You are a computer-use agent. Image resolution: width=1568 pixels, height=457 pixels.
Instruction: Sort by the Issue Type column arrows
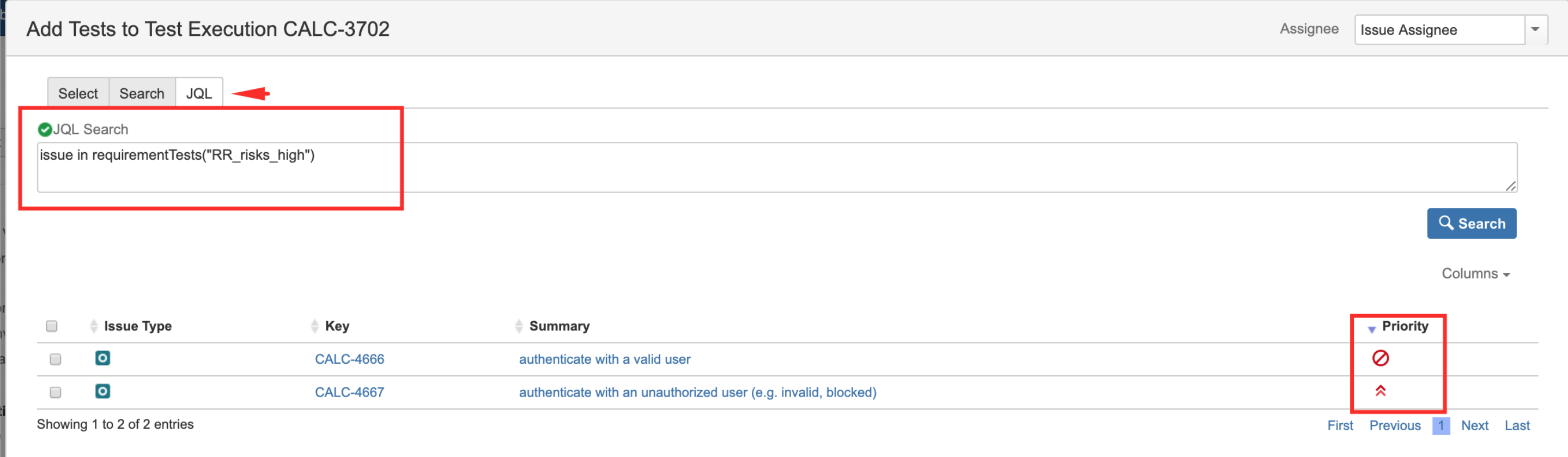[94, 326]
